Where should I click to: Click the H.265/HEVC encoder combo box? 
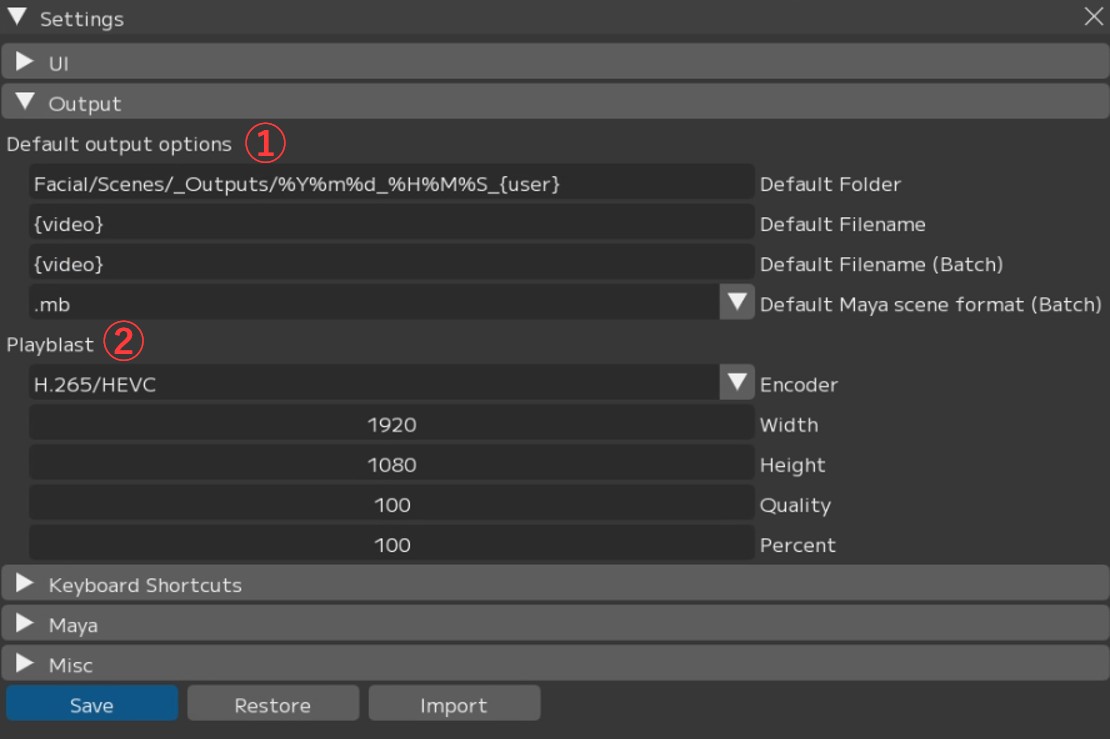[374, 383]
